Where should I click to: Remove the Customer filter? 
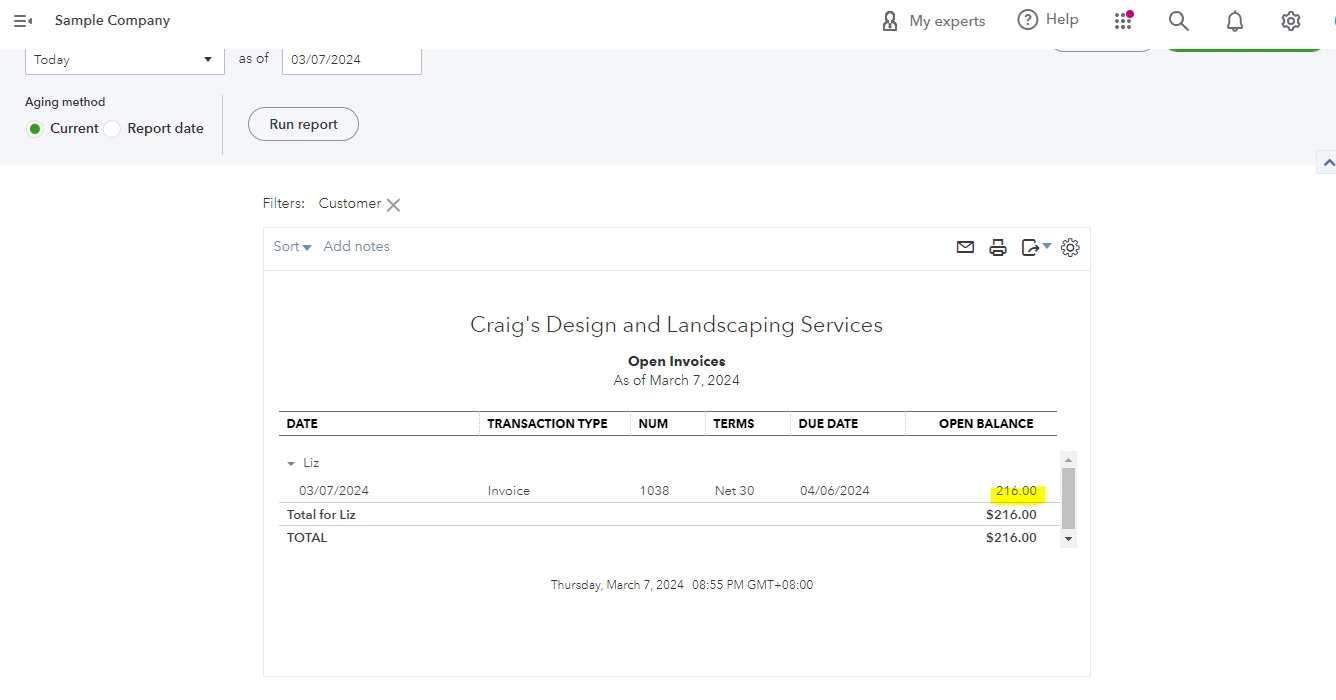tap(394, 205)
